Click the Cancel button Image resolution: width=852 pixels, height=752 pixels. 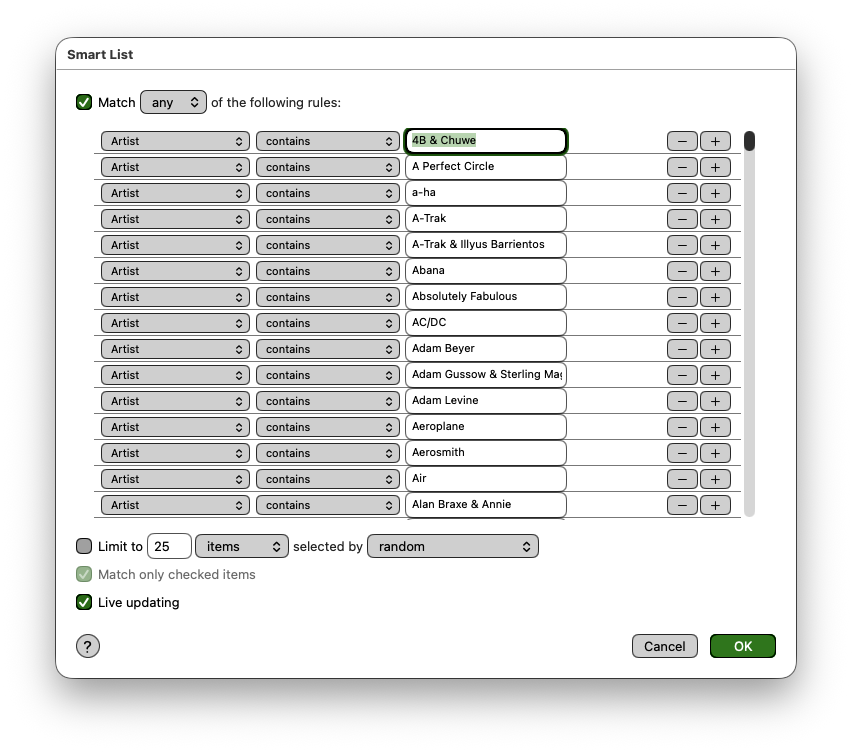tap(664, 646)
